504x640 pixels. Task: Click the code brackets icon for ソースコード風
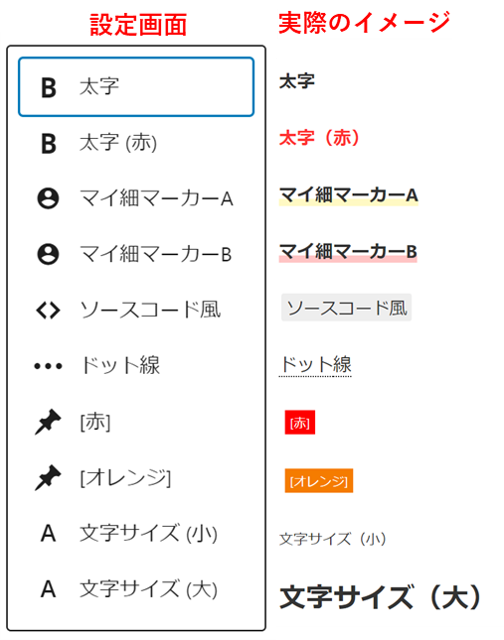pyautogui.click(x=48, y=310)
